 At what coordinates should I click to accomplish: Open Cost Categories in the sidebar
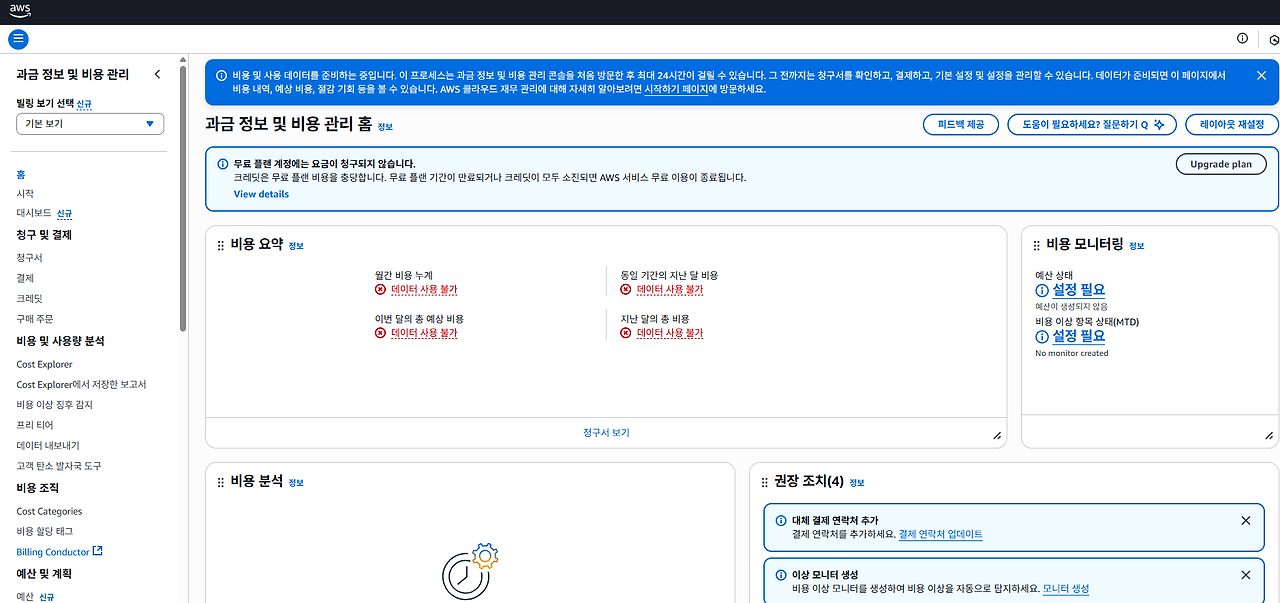click(49, 511)
